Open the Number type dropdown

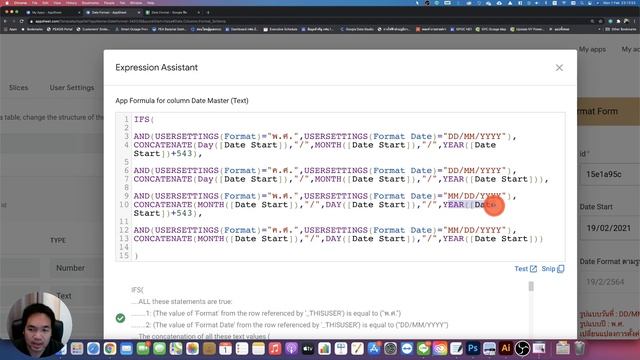pos(77,268)
